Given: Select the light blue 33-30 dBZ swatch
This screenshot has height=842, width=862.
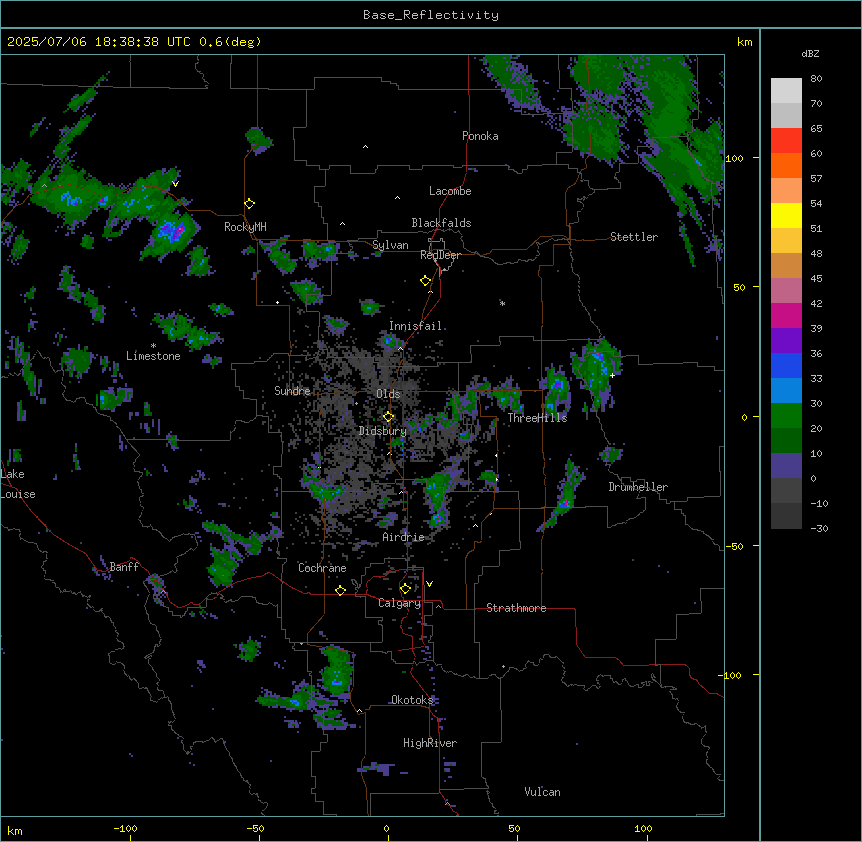Looking at the screenshot, I should [x=786, y=391].
